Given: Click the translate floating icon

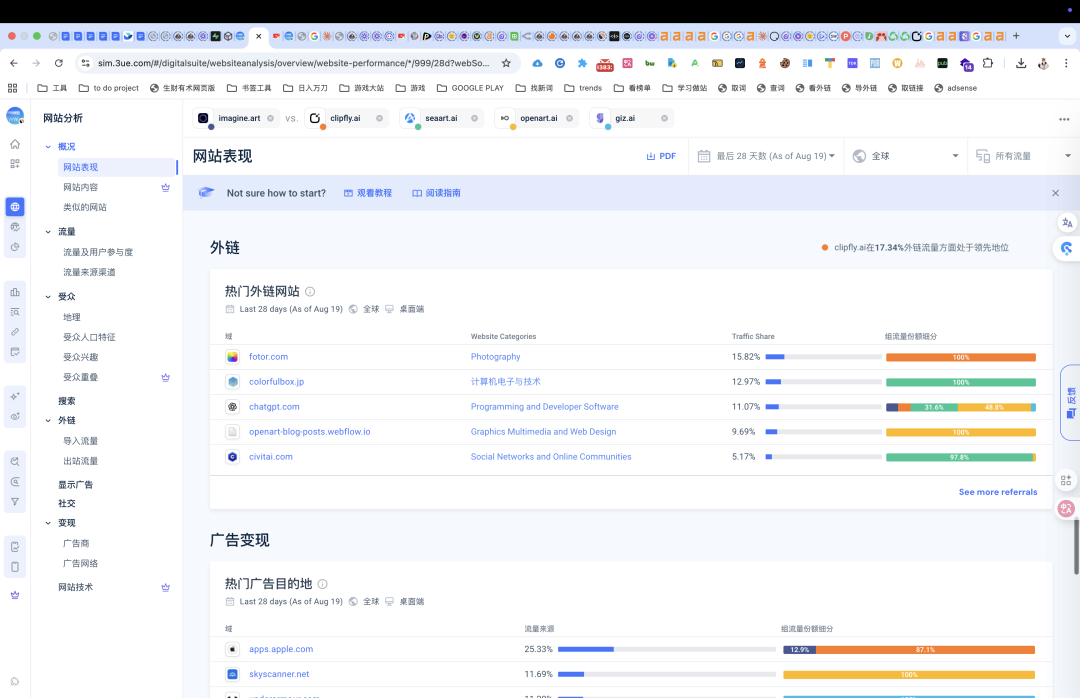Looking at the screenshot, I should pos(1067,223).
